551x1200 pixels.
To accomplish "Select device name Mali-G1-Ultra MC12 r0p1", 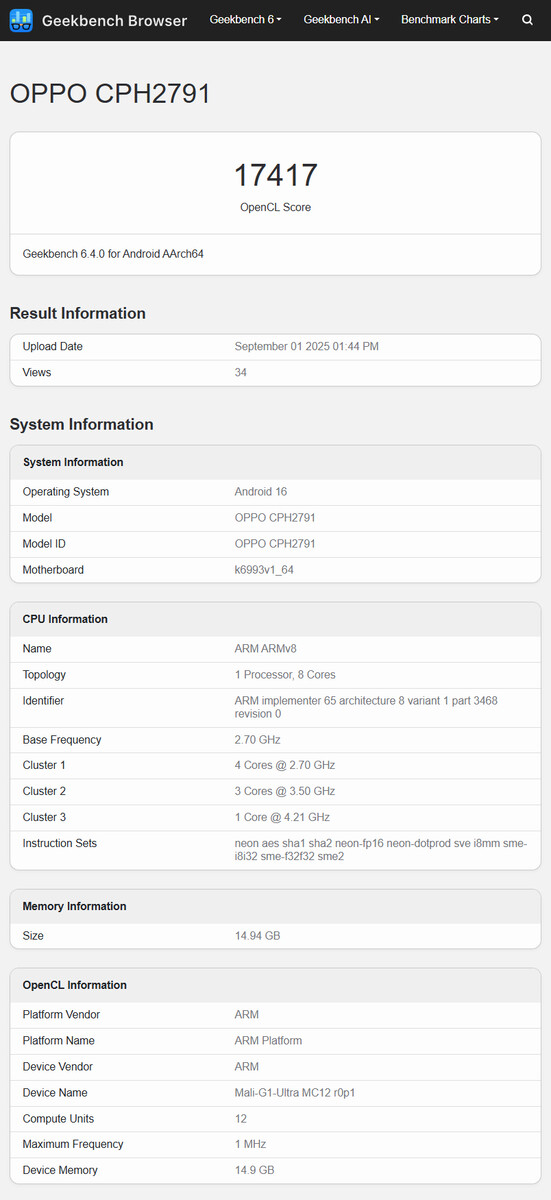I will pos(295,1092).
